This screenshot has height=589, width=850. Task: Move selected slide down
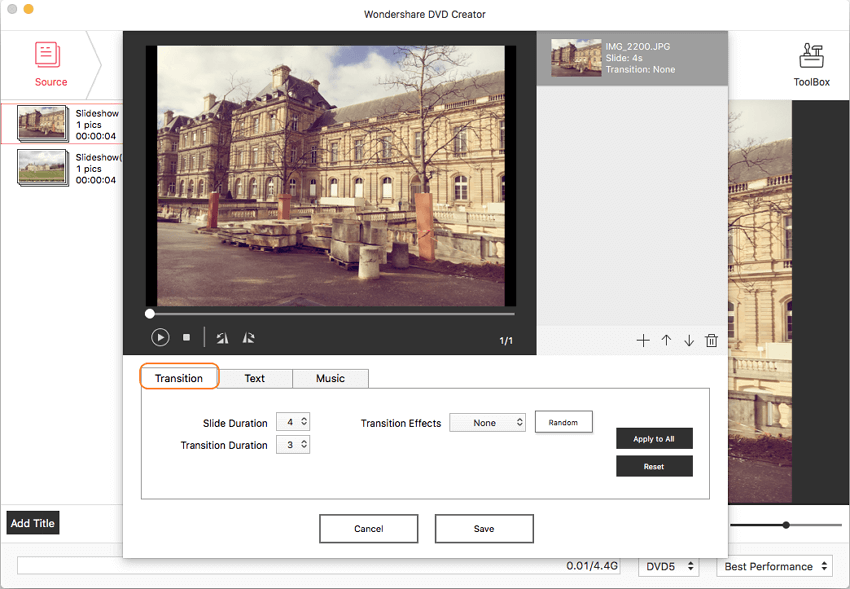689,341
